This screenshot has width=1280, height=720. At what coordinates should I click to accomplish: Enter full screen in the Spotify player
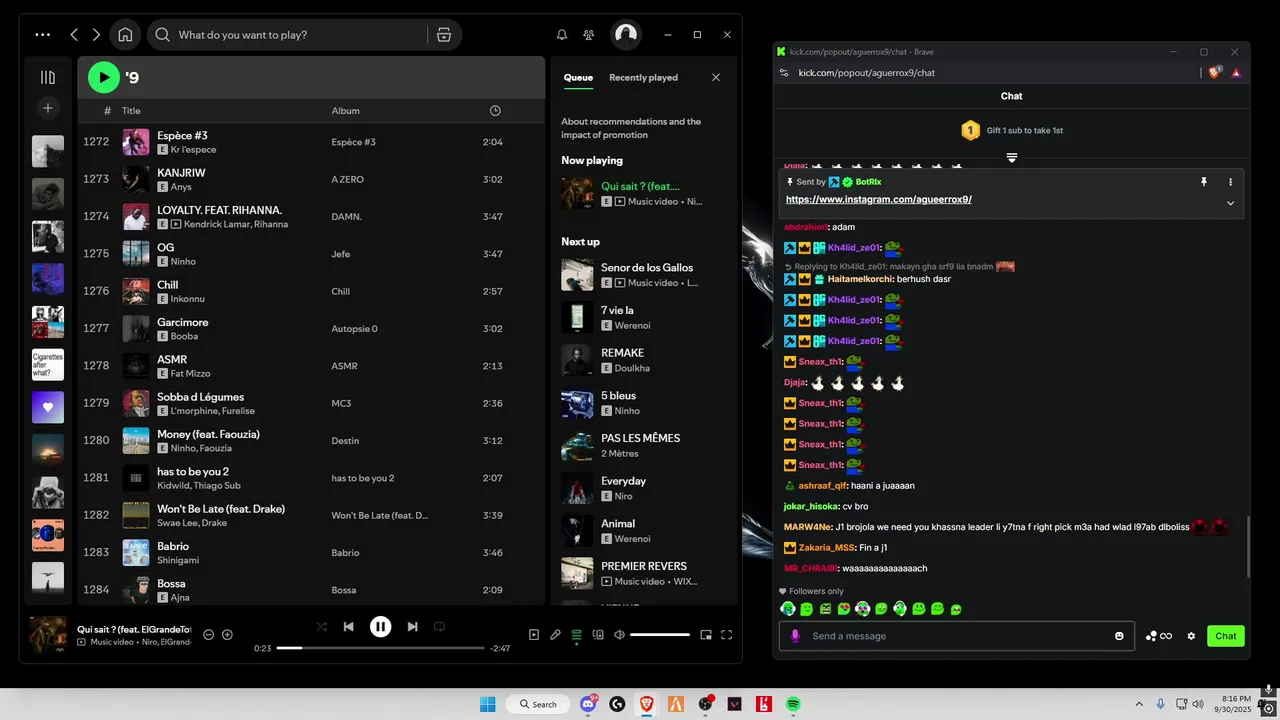coord(727,635)
